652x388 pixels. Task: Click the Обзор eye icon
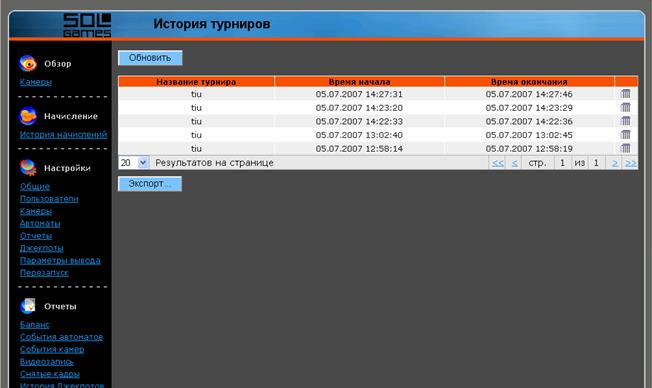coord(28,63)
